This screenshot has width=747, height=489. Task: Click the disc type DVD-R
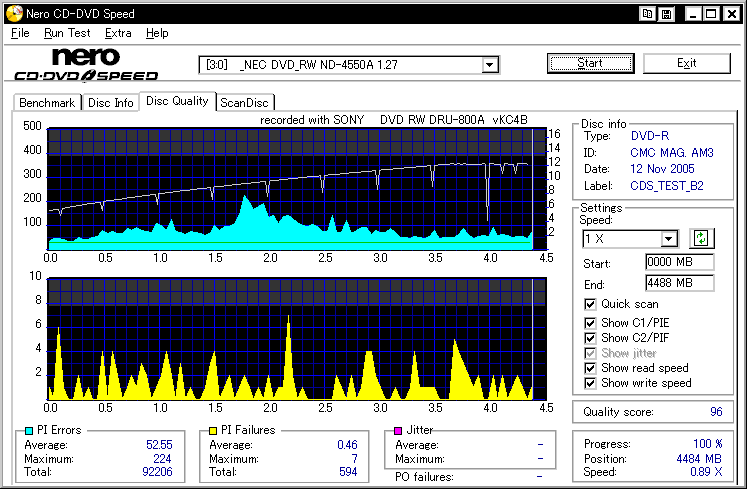[x=650, y=136]
